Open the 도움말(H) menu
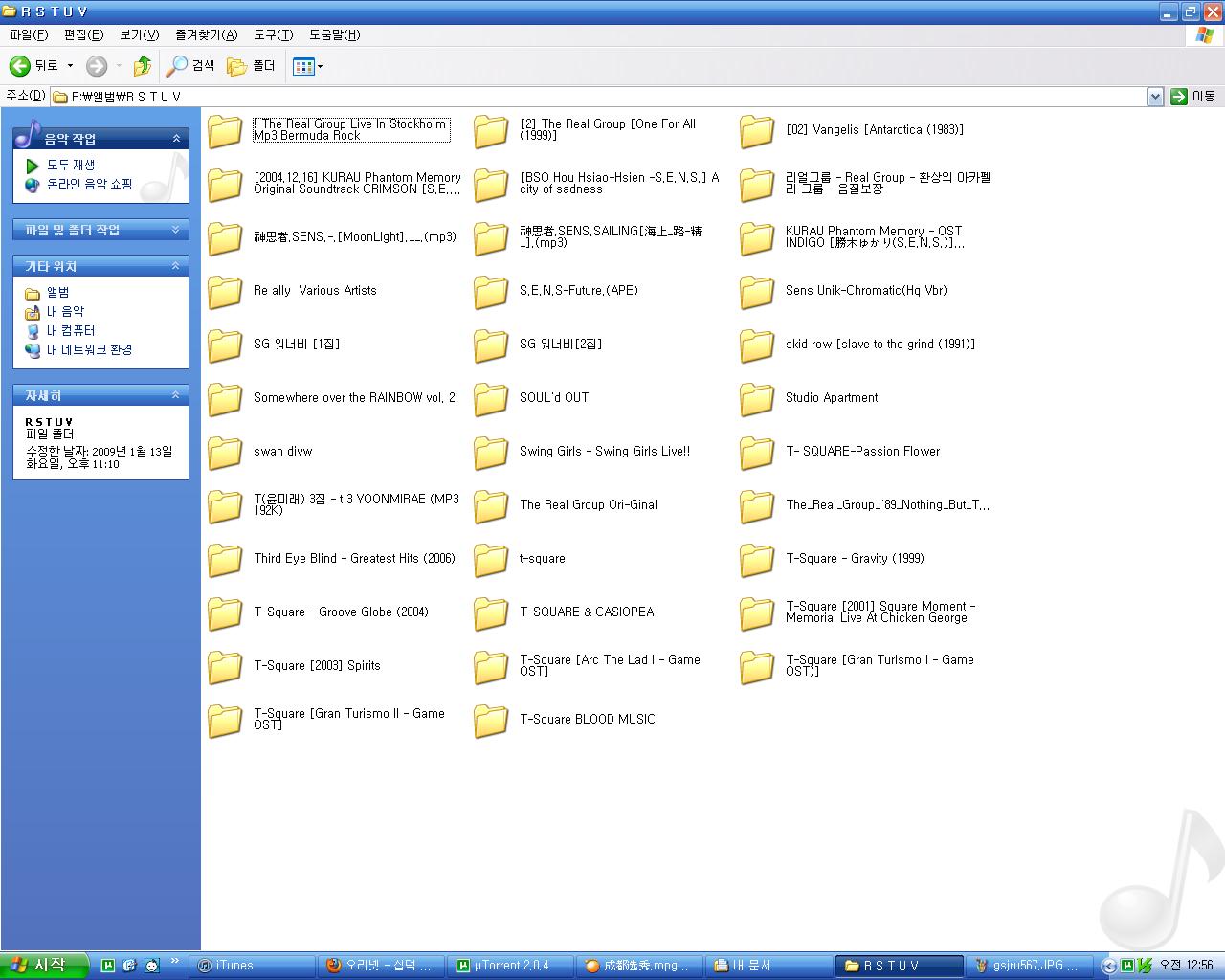 point(334,35)
